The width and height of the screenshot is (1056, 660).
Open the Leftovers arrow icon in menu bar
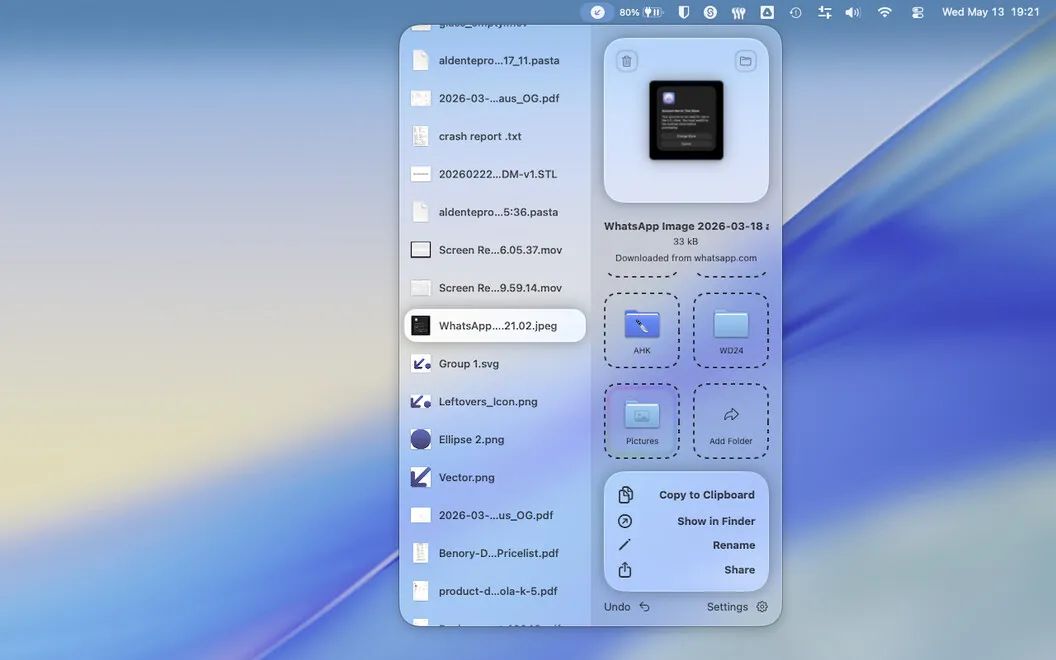[x=597, y=12]
